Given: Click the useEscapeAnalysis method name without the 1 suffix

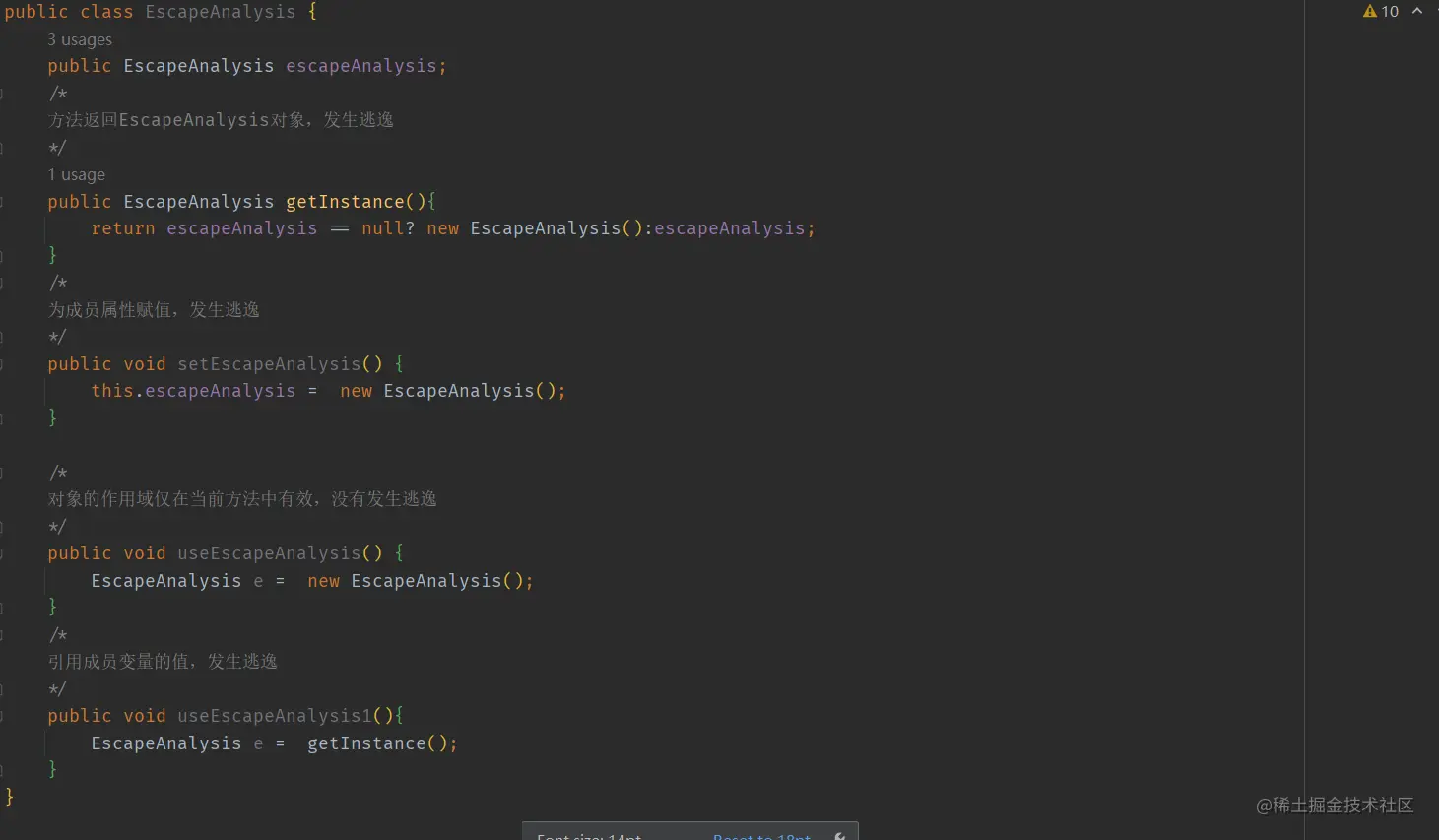Looking at the screenshot, I should click(x=269, y=553).
